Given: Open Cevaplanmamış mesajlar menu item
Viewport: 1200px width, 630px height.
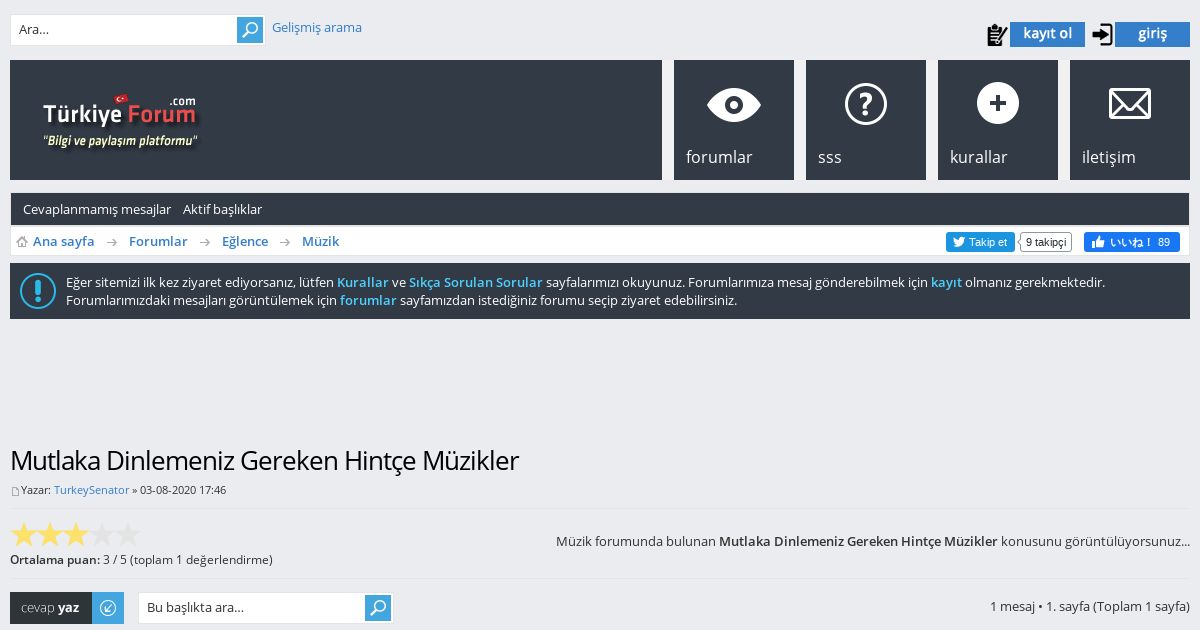Looking at the screenshot, I should click(x=97, y=209).
